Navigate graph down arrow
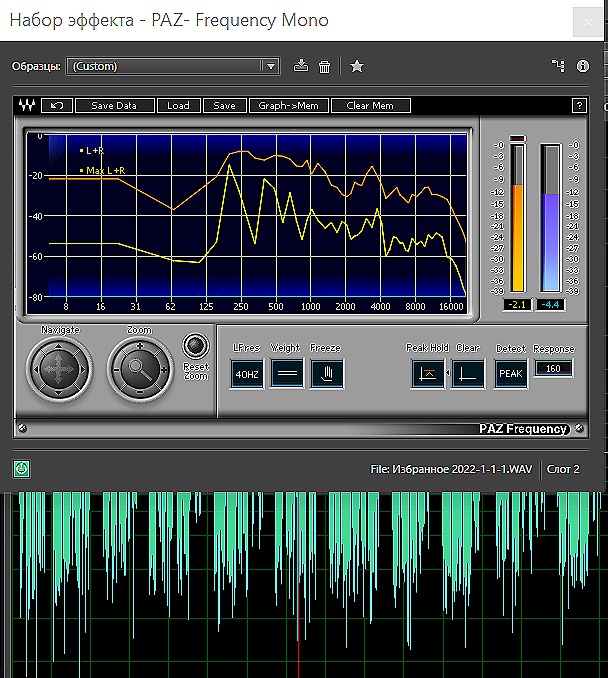Screen dimensions: 608x678 coord(59,393)
